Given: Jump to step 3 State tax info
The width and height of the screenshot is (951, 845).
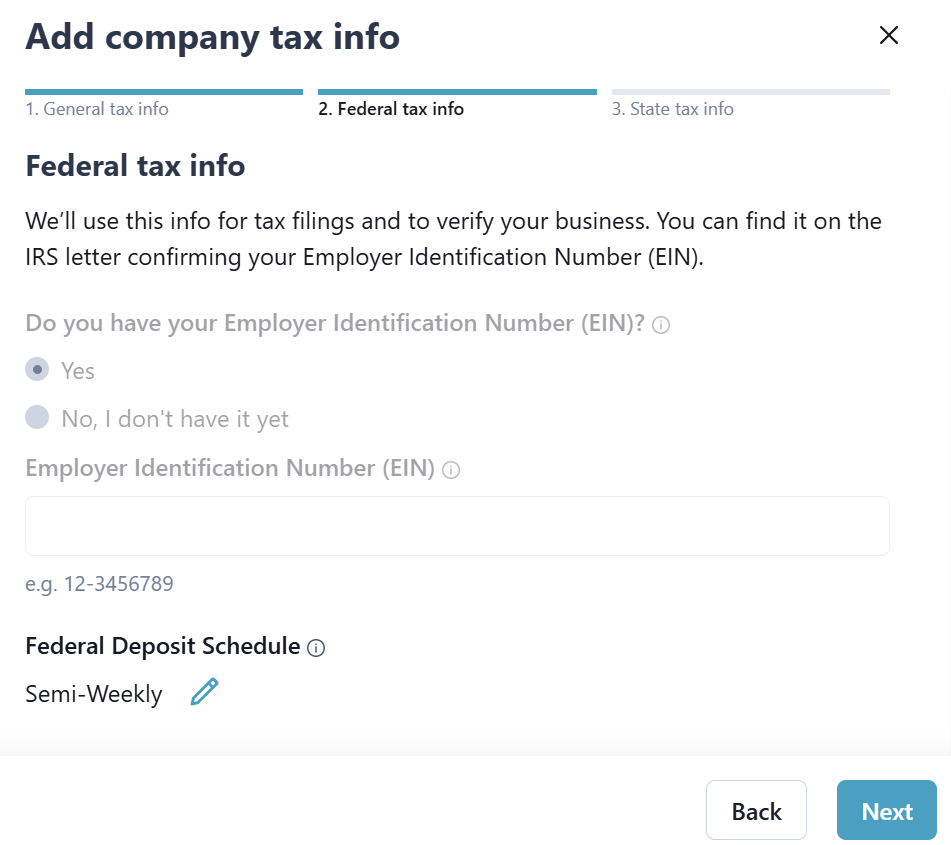Looking at the screenshot, I should tap(672, 109).
